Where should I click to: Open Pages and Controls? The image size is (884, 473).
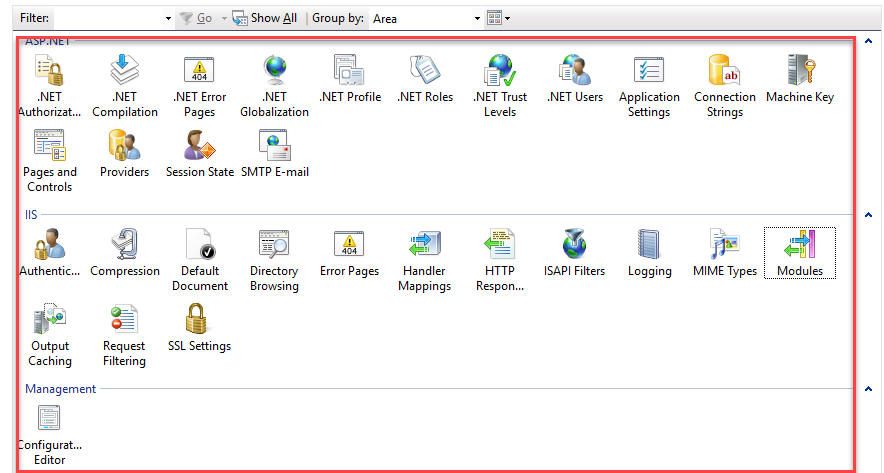[x=50, y=161]
